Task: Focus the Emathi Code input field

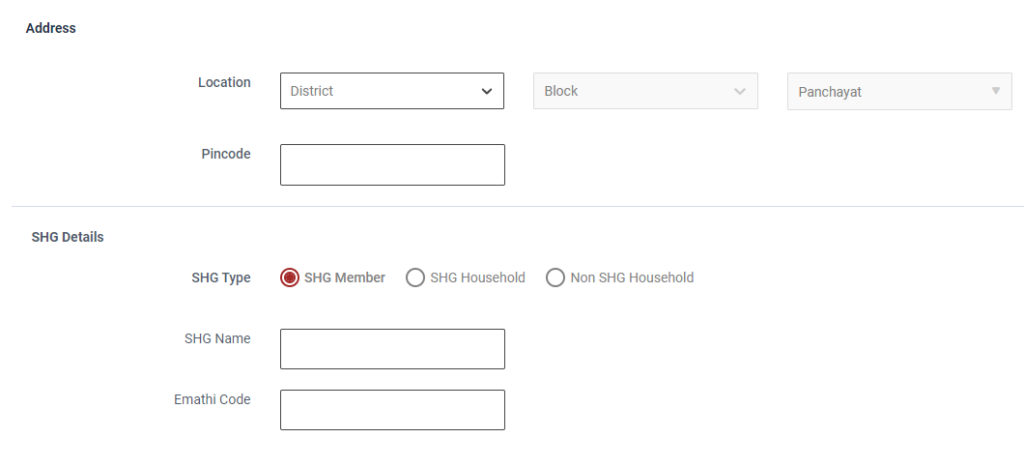Action: pyautogui.click(x=392, y=410)
